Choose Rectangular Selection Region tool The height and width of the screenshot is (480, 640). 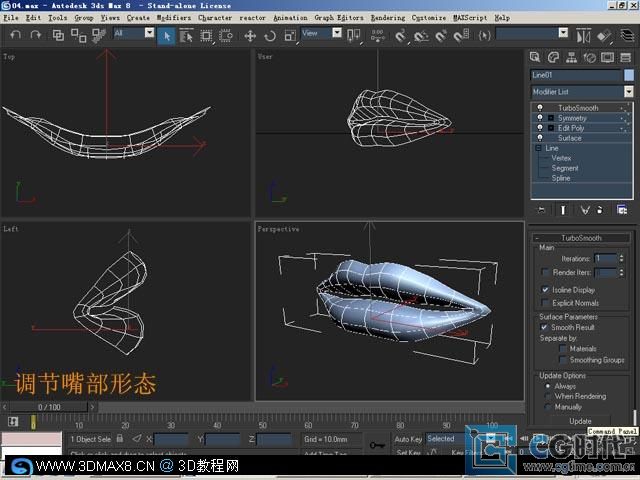(x=207, y=36)
